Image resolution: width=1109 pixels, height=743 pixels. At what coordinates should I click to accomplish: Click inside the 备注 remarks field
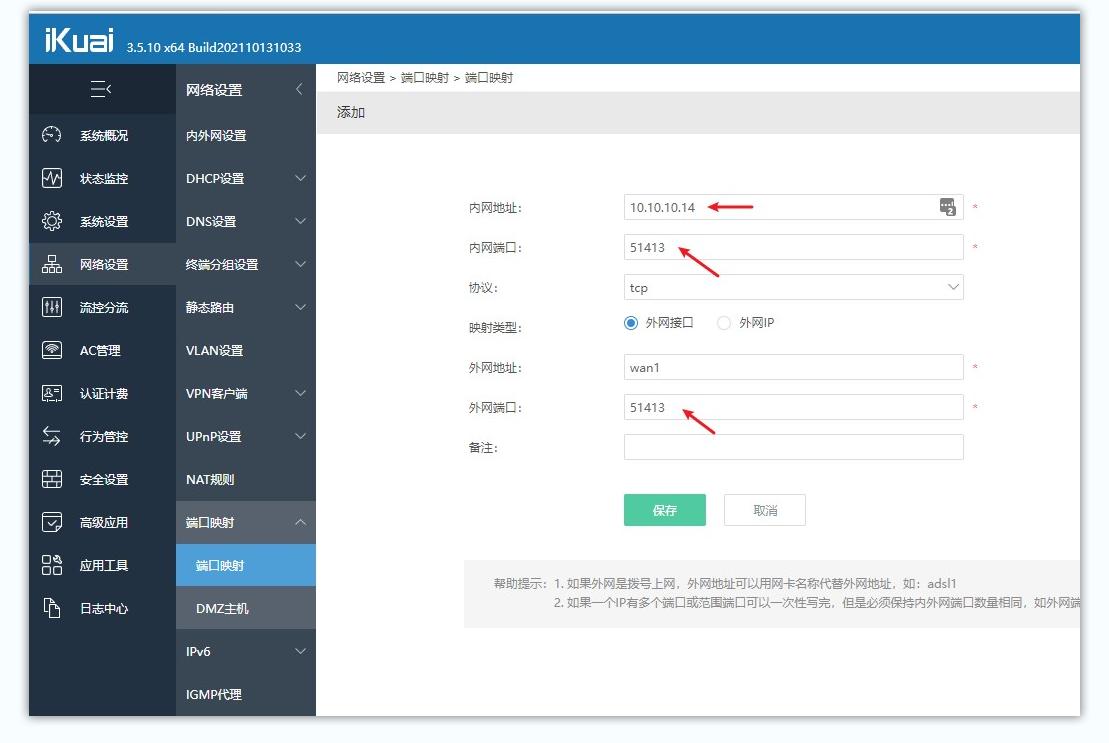tap(793, 447)
